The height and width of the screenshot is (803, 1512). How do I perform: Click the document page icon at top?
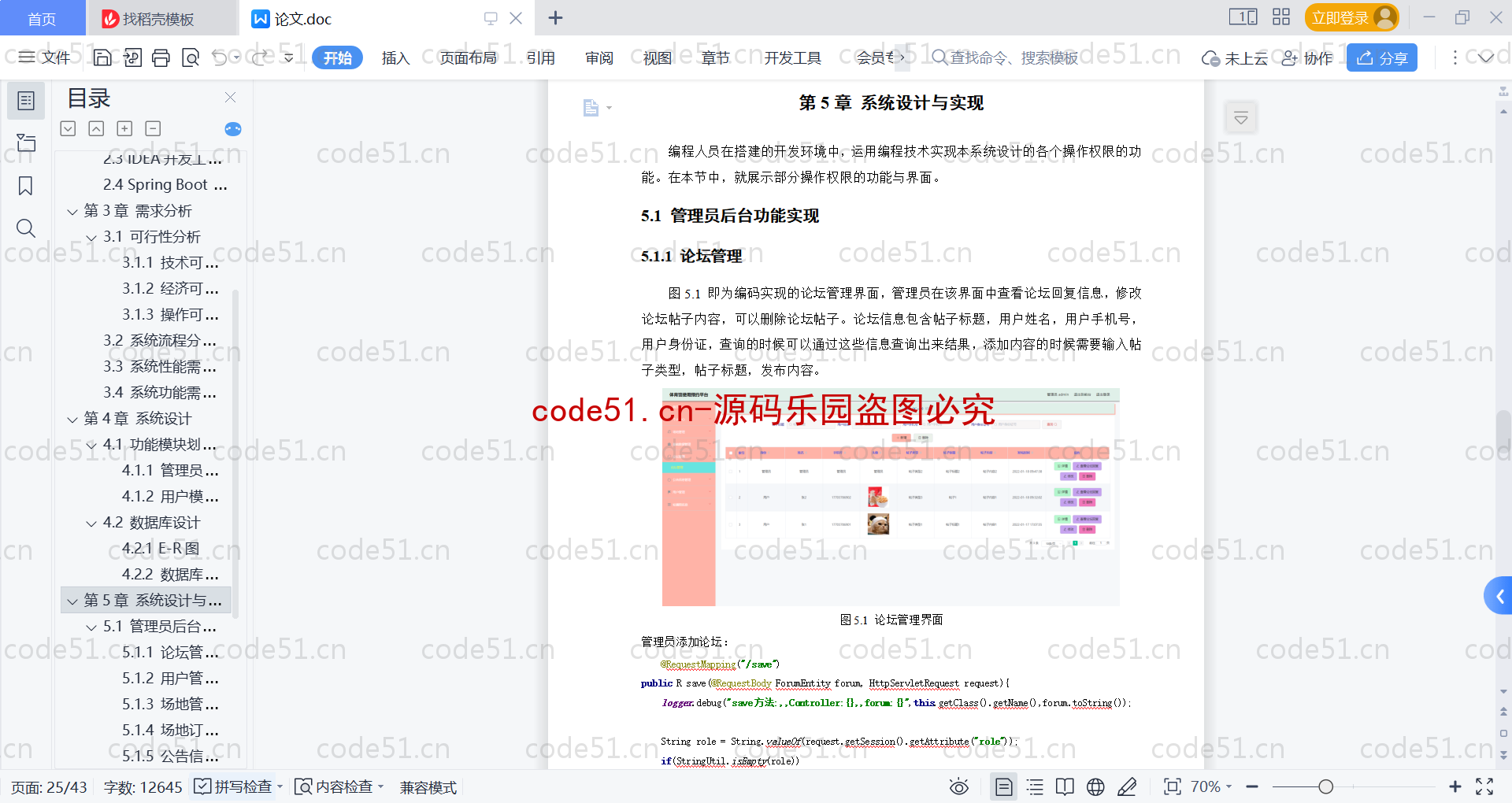[x=591, y=108]
